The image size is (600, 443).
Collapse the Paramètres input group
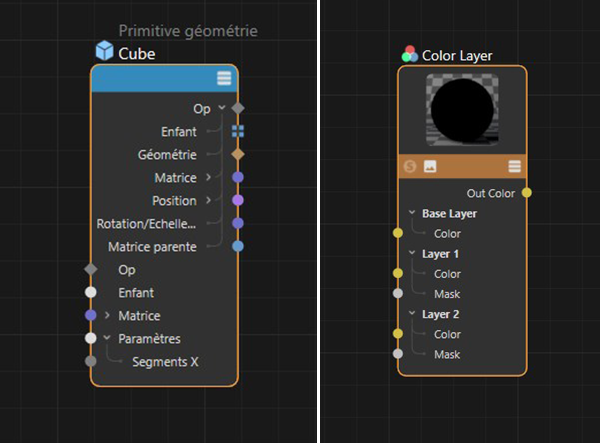pyautogui.click(x=107, y=338)
